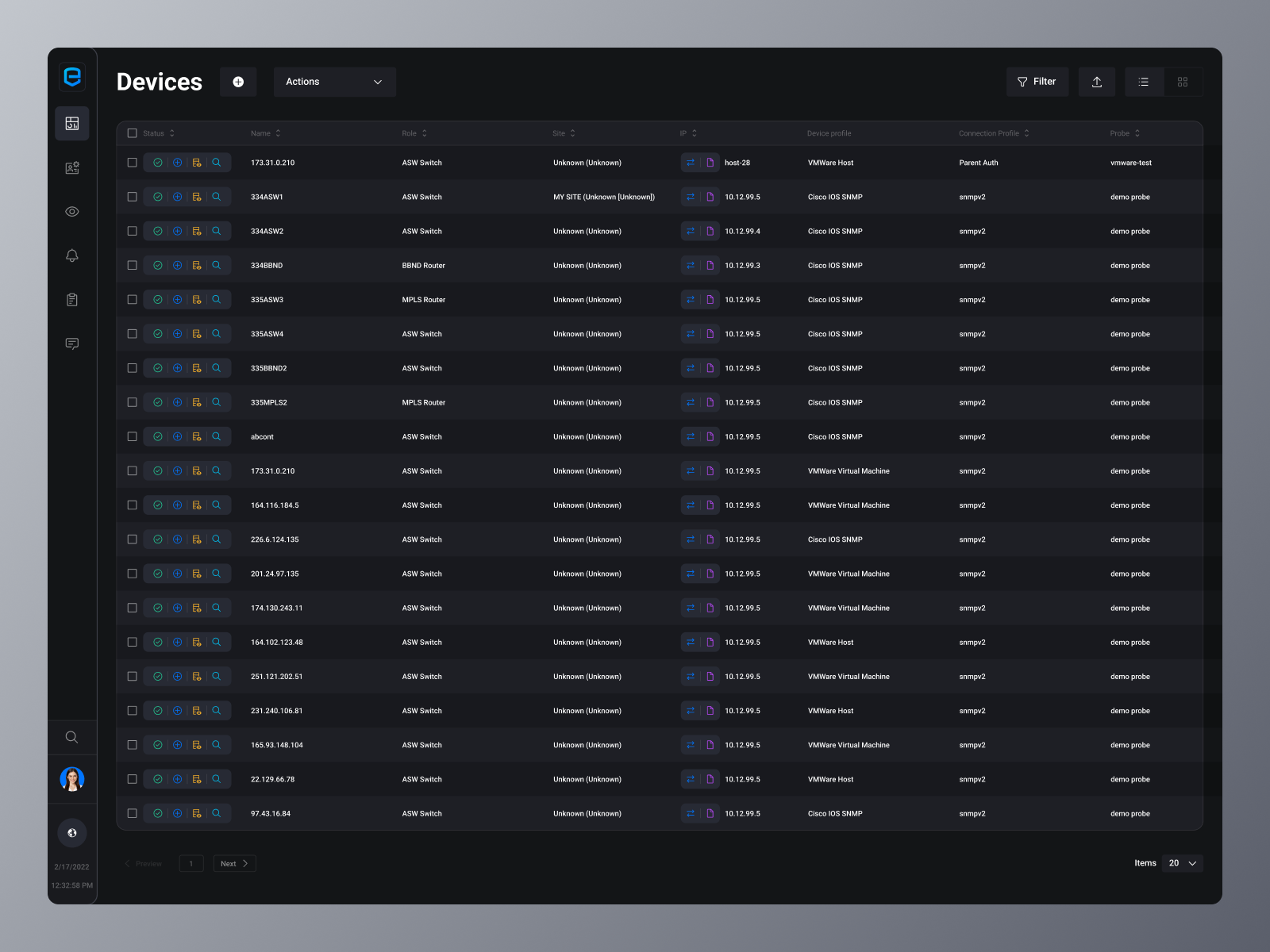Toggle the select-all checkbox in the header

click(x=133, y=133)
